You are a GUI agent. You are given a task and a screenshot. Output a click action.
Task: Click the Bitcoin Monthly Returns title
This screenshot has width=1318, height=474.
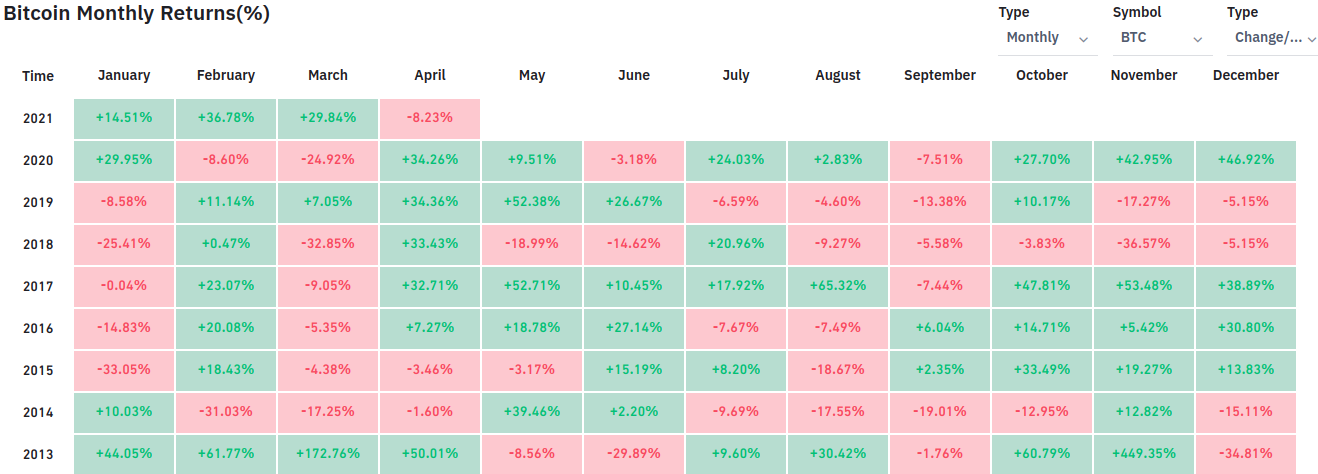point(136,14)
